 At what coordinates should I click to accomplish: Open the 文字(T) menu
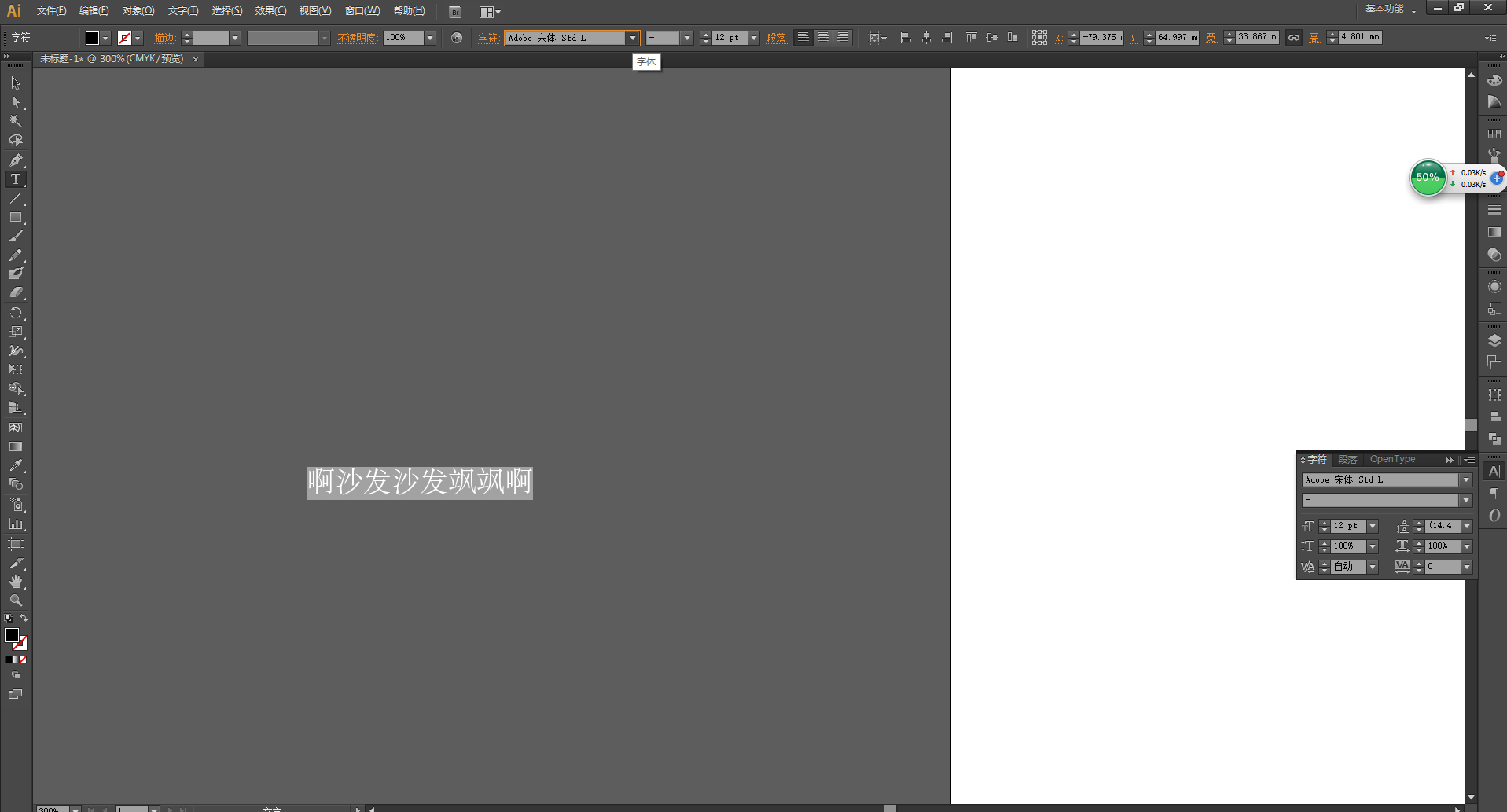pyautogui.click(x=182, y=11)
